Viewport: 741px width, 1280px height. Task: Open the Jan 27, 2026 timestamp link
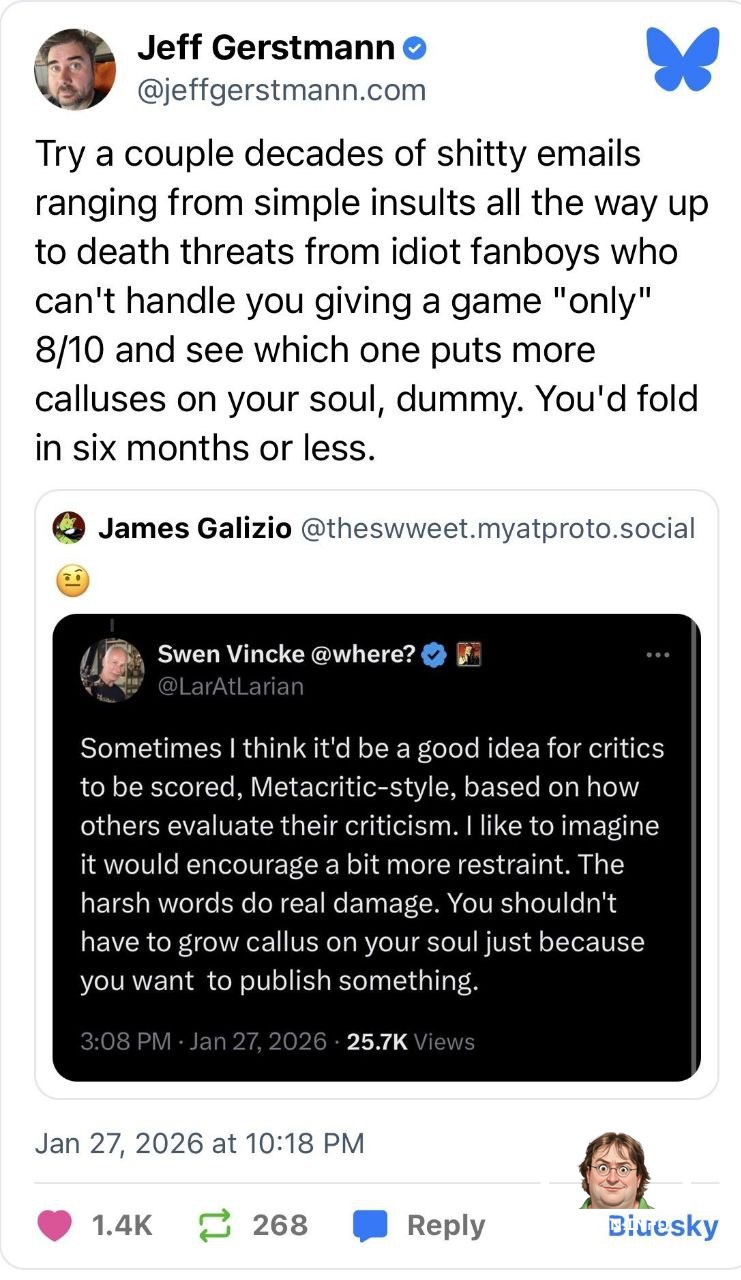click(x=200, y=1142)
